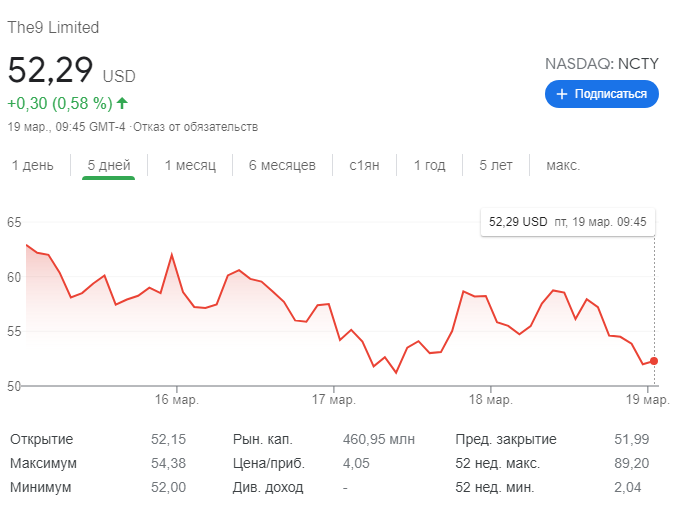Image resolution: width=674 pixels, height=508 pixels.
Task: Select the 1 день tab
Action: (x=33, y=165)
